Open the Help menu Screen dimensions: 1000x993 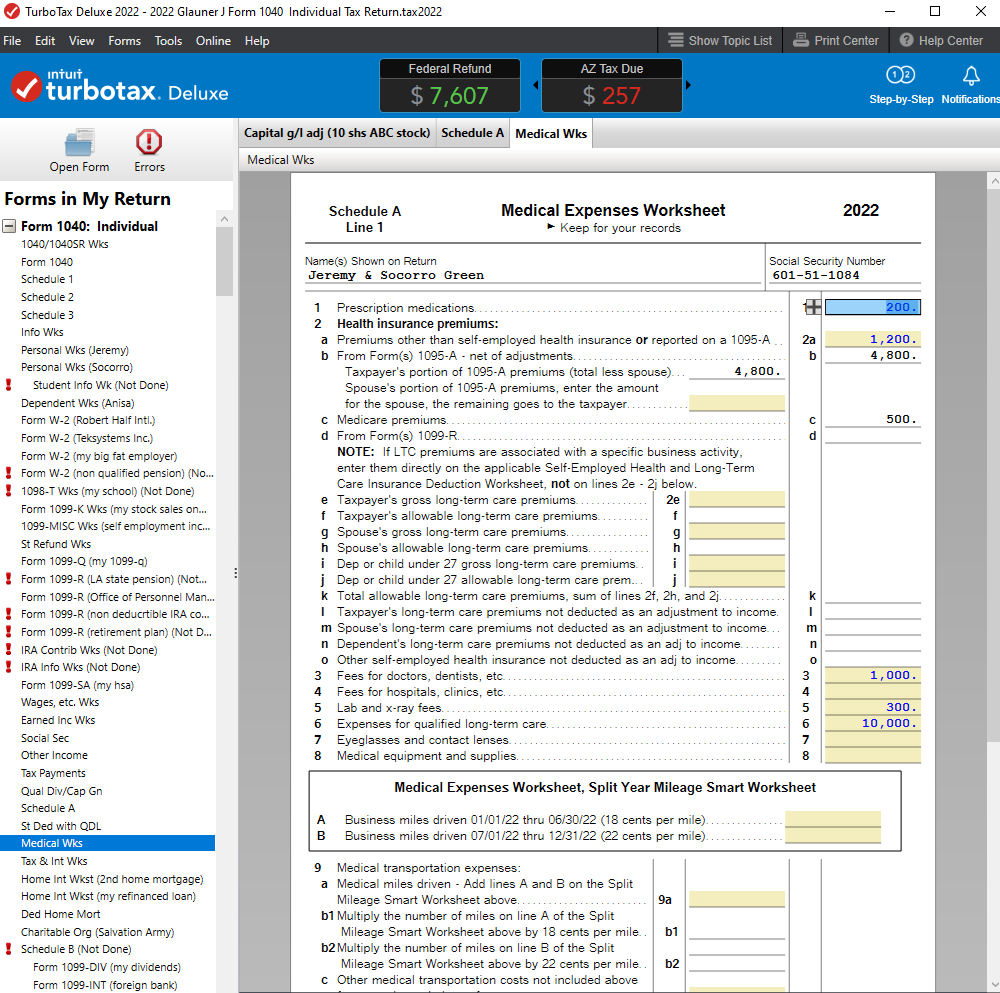coord(257,41)
